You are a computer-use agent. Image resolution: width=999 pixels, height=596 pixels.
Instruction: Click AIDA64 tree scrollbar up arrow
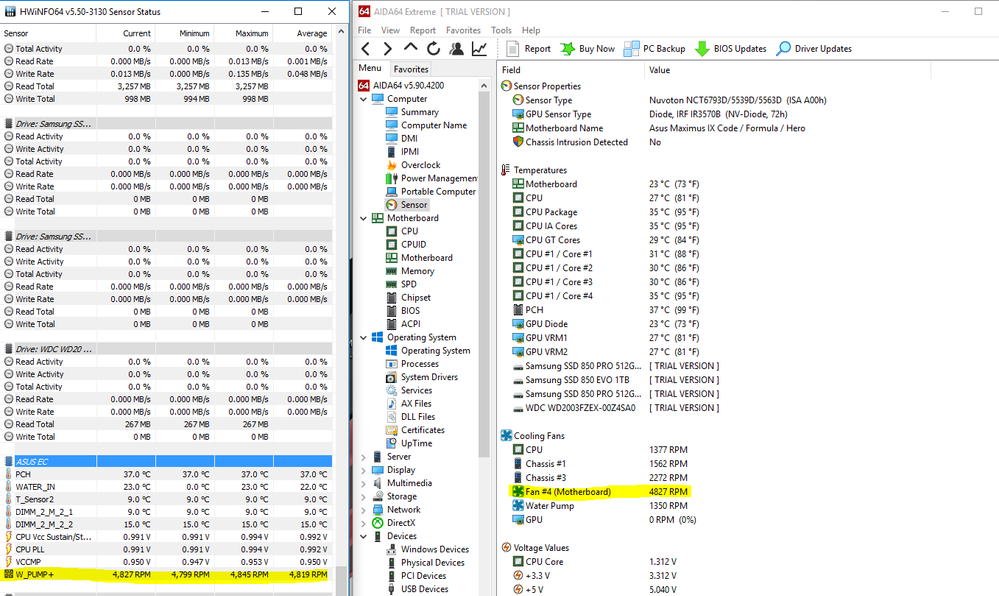(x=484, y=85)
